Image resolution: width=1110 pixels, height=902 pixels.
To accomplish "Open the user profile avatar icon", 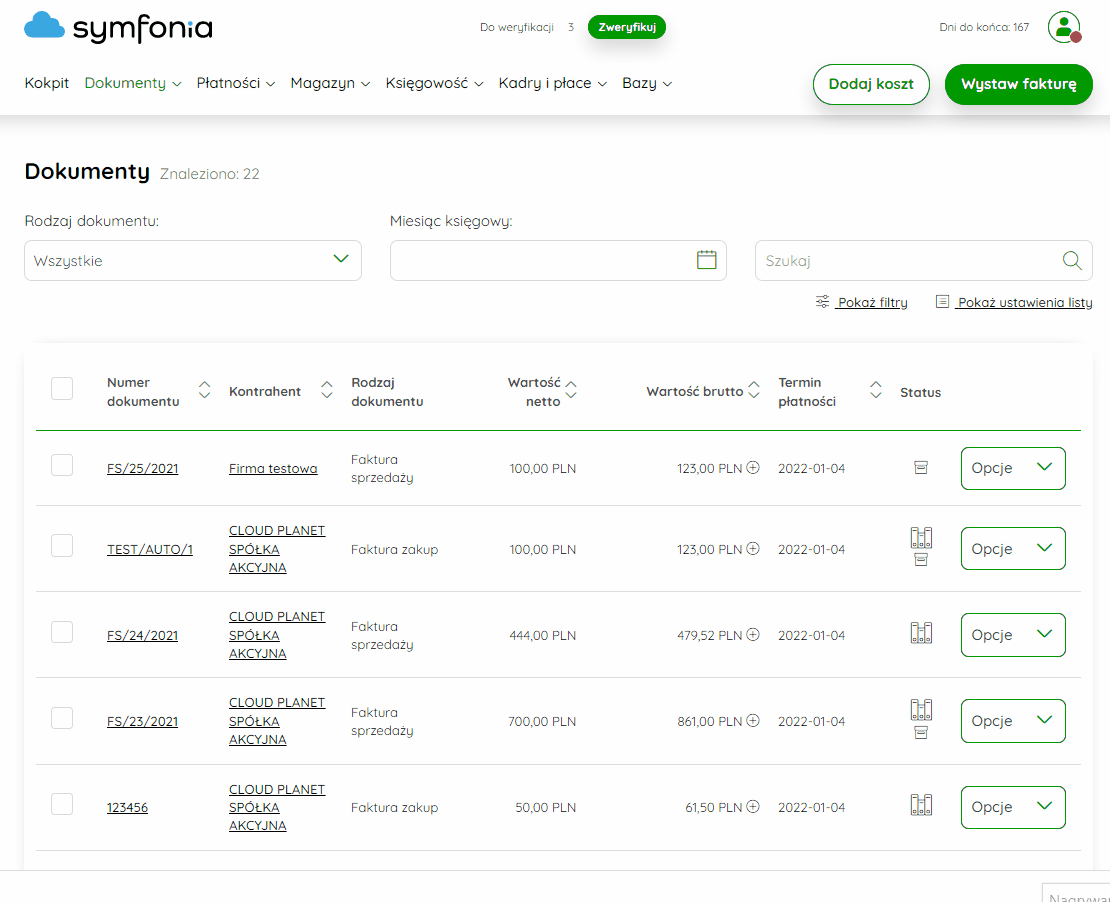I will pos(1064,28).
